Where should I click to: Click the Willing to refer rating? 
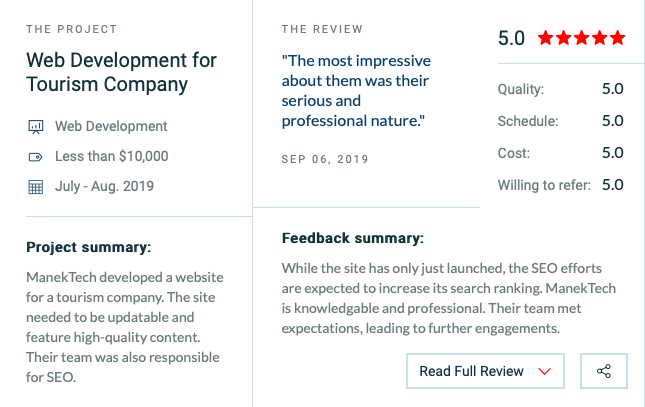[x=561, y=185]
